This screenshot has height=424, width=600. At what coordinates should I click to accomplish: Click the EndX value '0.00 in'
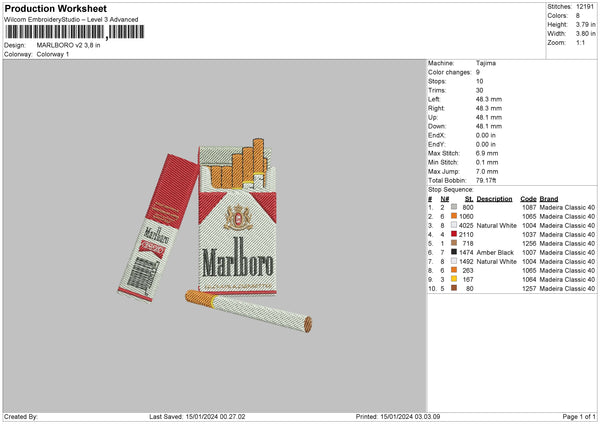[x=486, y=135]
